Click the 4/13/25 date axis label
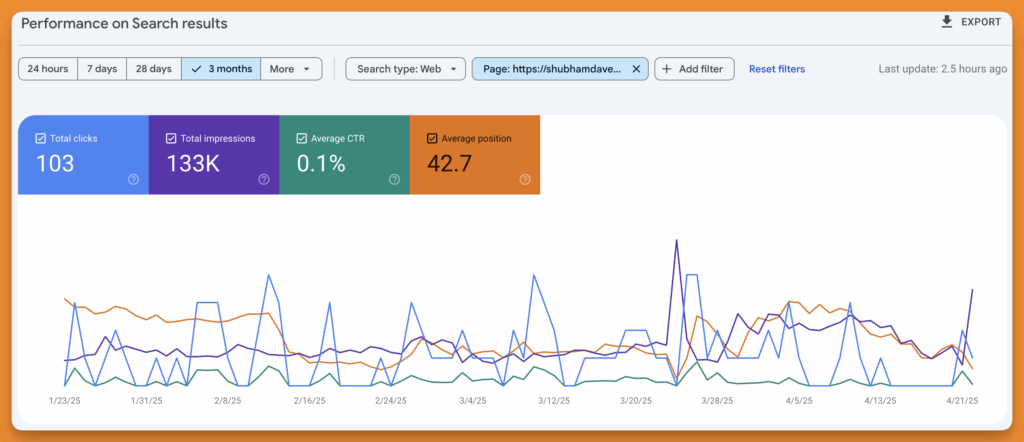1024x442 pixels. pos(880,400)
